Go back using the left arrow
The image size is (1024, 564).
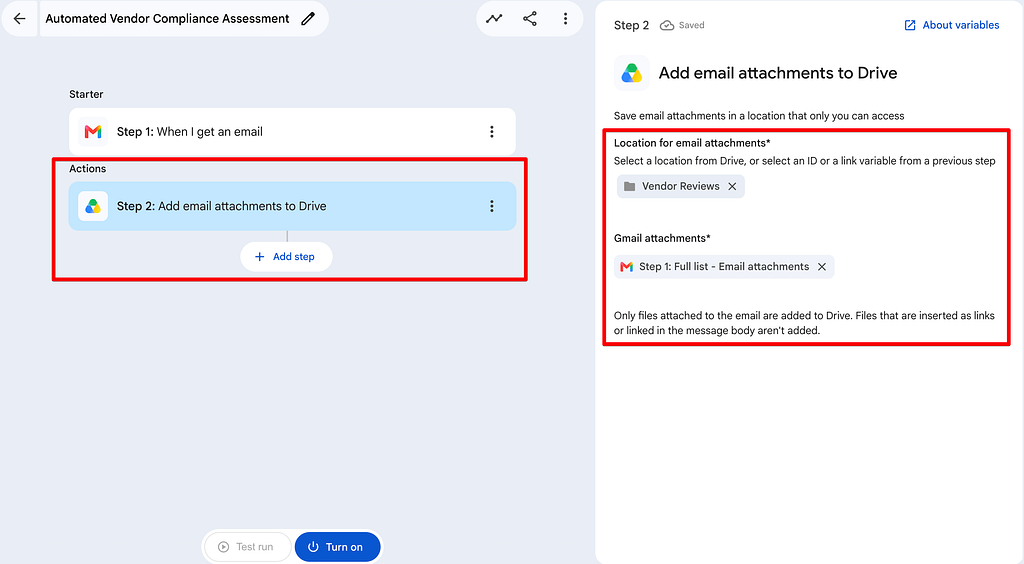[20, 18]
